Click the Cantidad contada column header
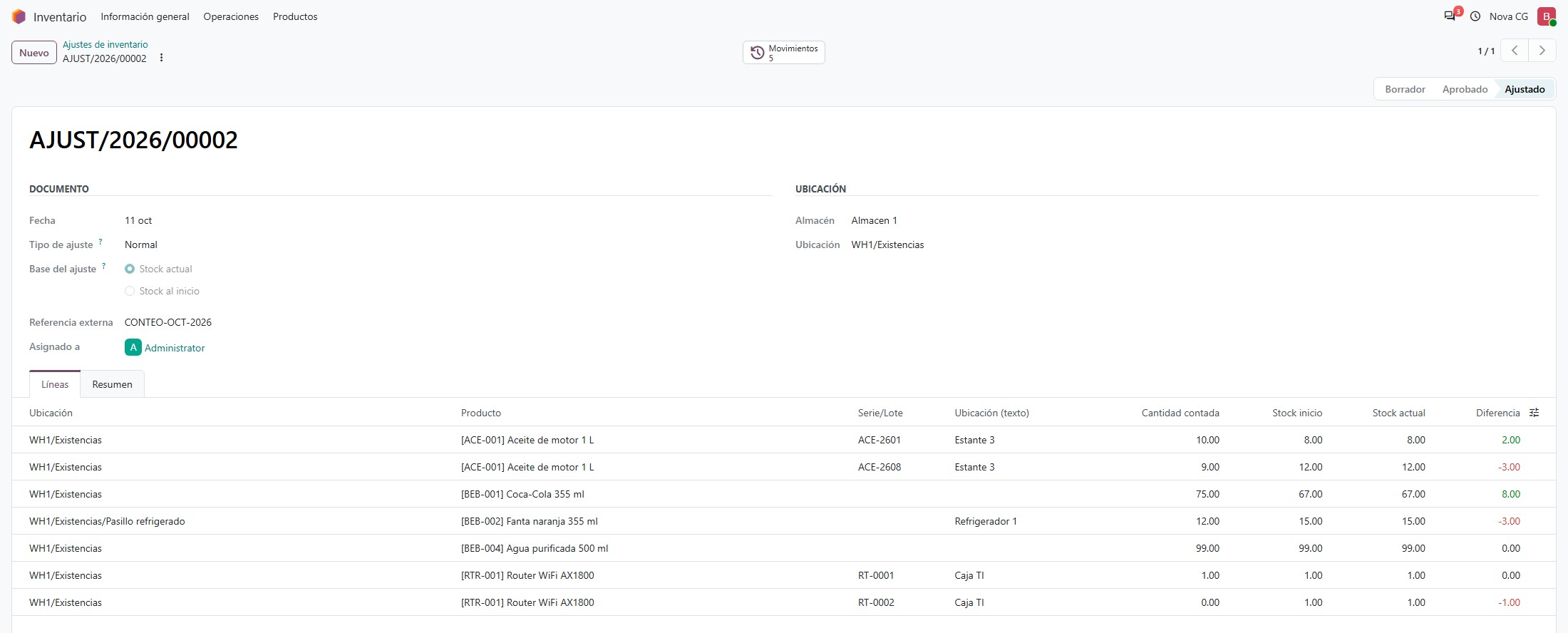Screen dimensions: 1568x633 (1180, 413)
